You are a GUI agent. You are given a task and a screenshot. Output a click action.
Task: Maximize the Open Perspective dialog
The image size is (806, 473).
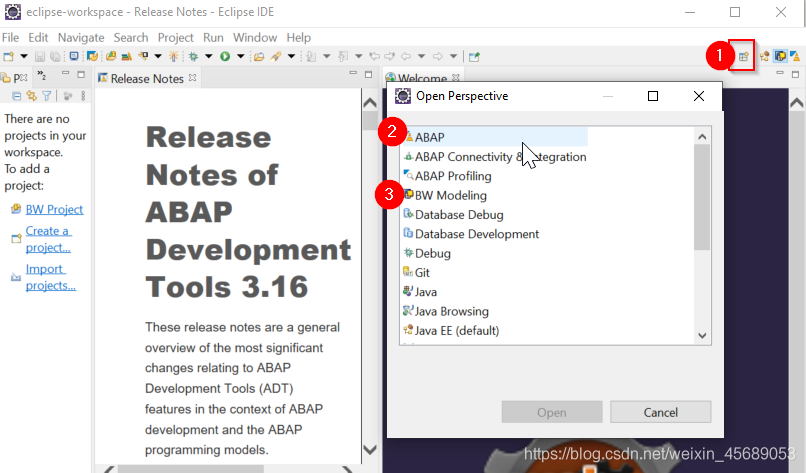click(653, 96)
